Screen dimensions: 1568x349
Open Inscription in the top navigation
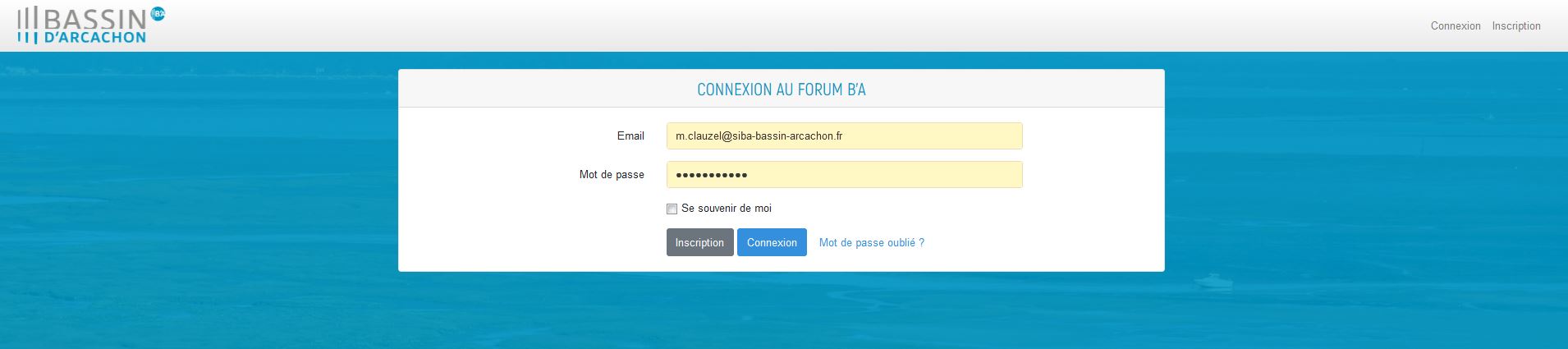(1515, 26)
